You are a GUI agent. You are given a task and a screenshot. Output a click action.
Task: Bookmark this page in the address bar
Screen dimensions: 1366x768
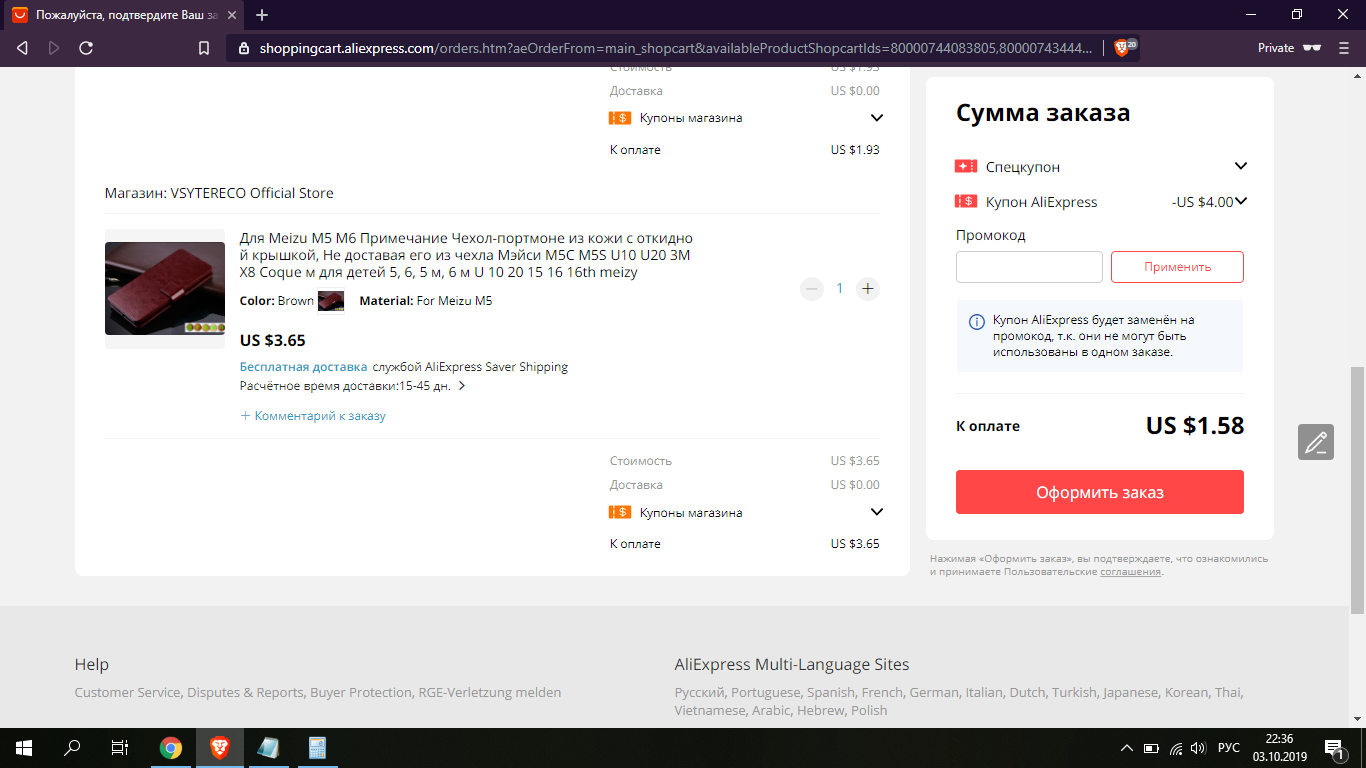point(204,48)
